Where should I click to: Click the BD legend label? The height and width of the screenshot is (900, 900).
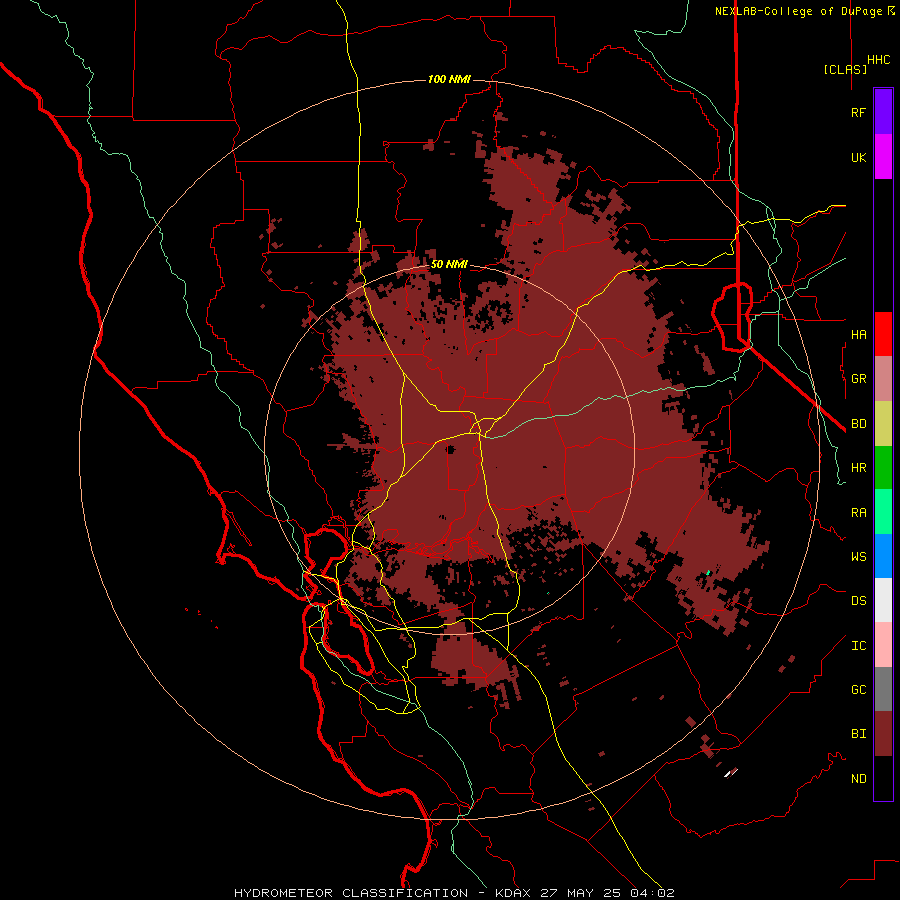pos(858,424)
